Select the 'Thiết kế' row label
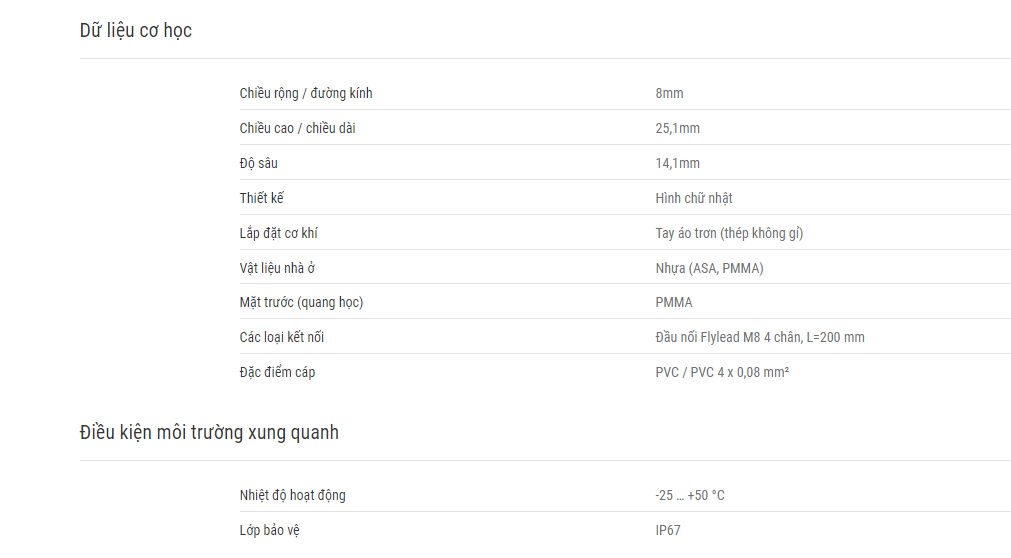Screen dimensions: 1011x558 pos(261,198)
